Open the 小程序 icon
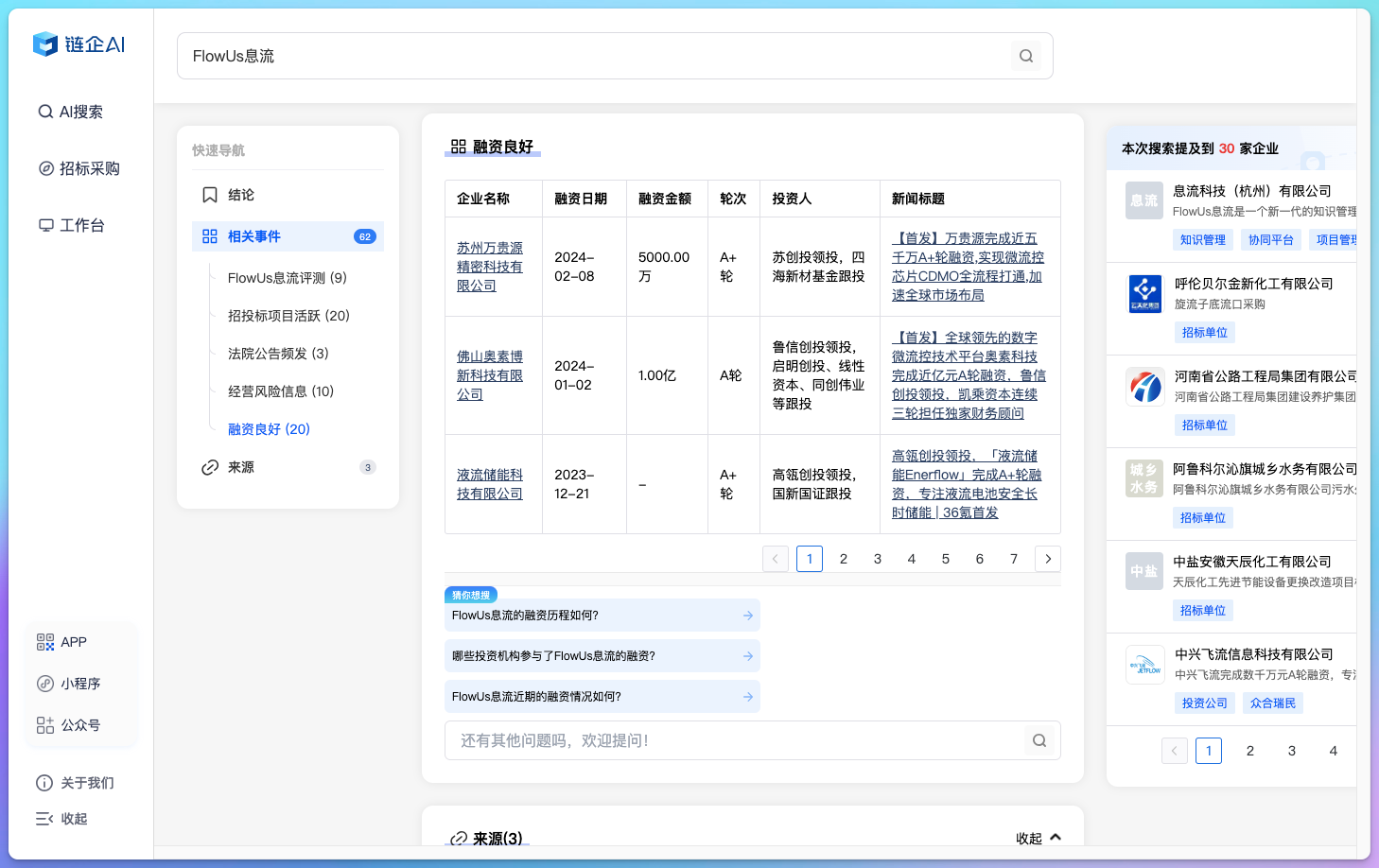 44,683
